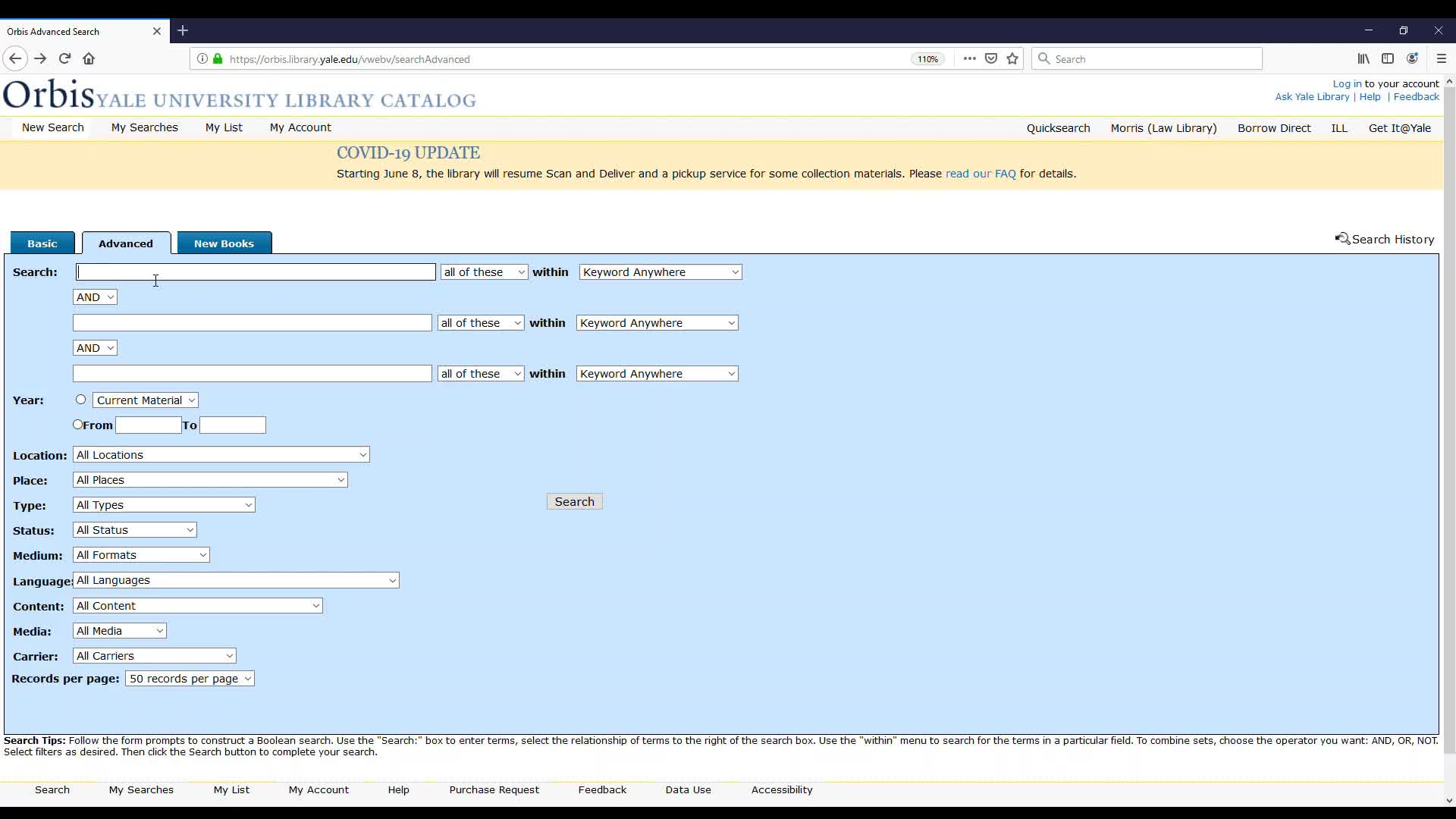1456x819 pixels.
Task: Expand the All Content dropdown
Action: [x=198, y=606]
